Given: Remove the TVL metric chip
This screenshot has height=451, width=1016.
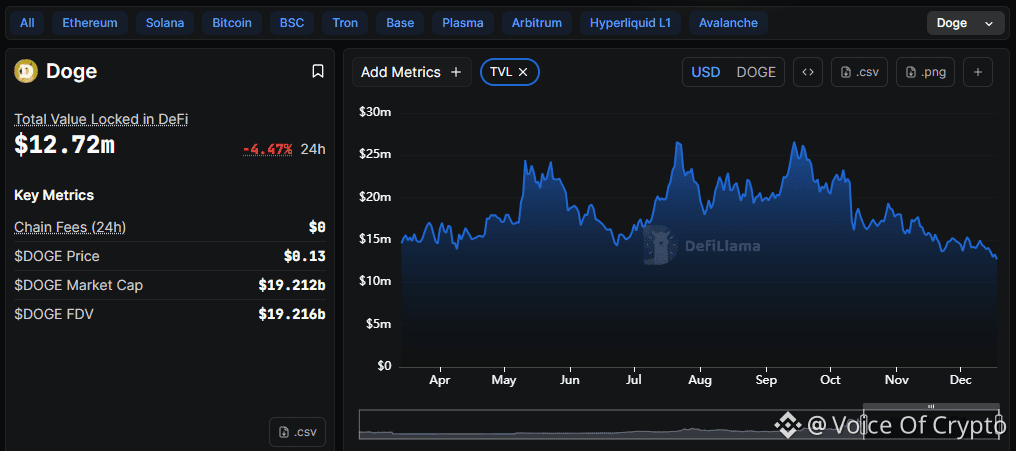Looking at the screenshot, I should tap(523, 72).
